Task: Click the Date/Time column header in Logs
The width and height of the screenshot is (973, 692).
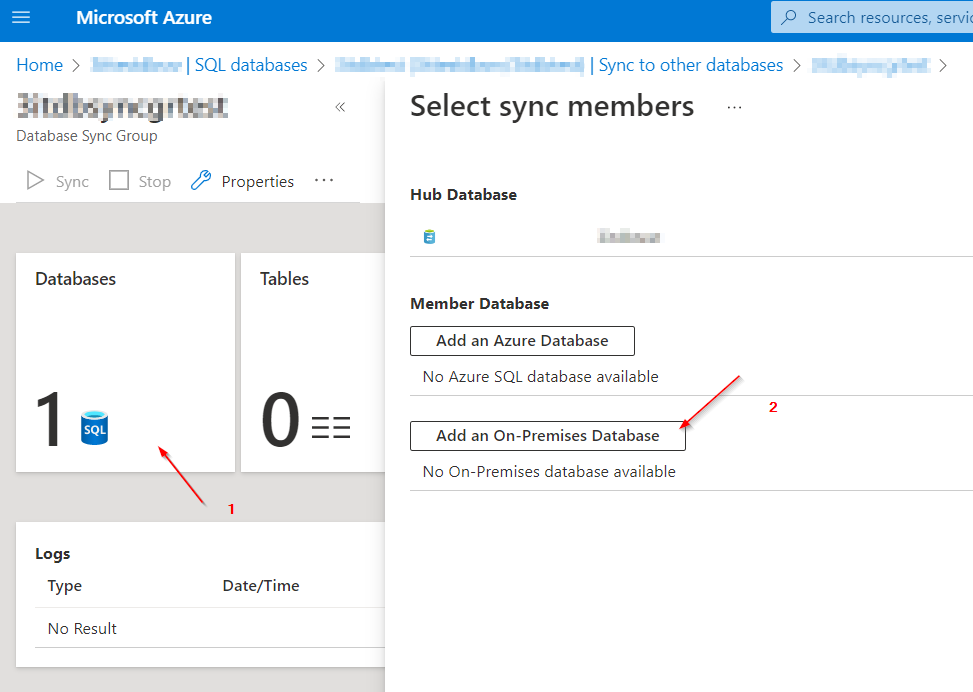Action: [261, 586]
